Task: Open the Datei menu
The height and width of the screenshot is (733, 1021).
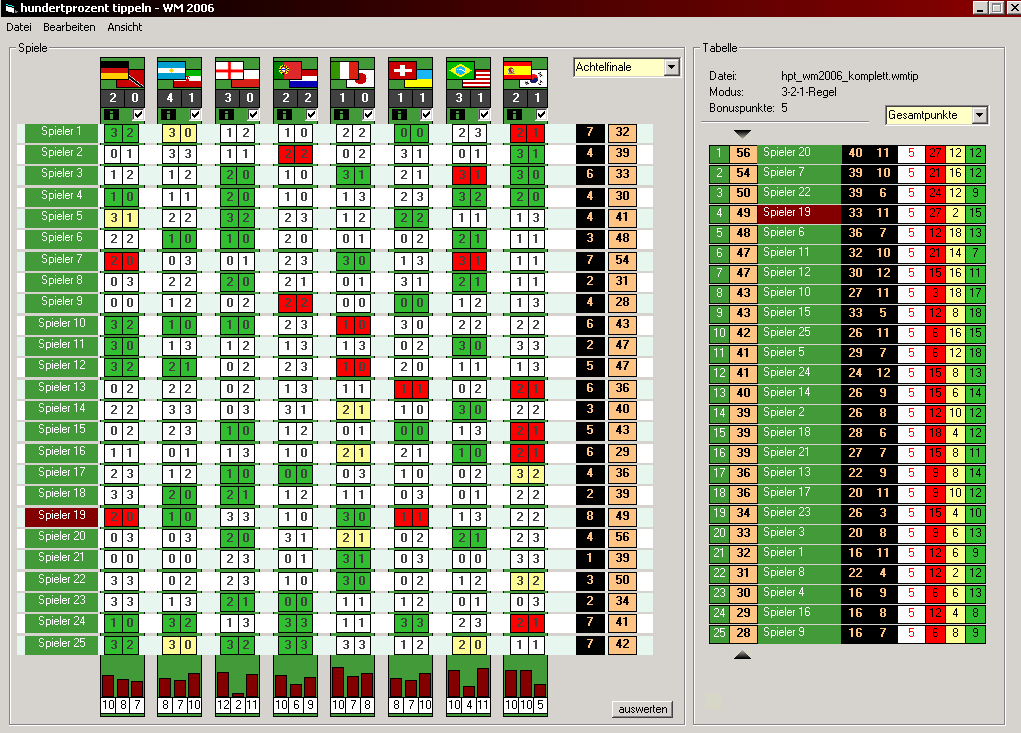Action: tap(19, 27)
